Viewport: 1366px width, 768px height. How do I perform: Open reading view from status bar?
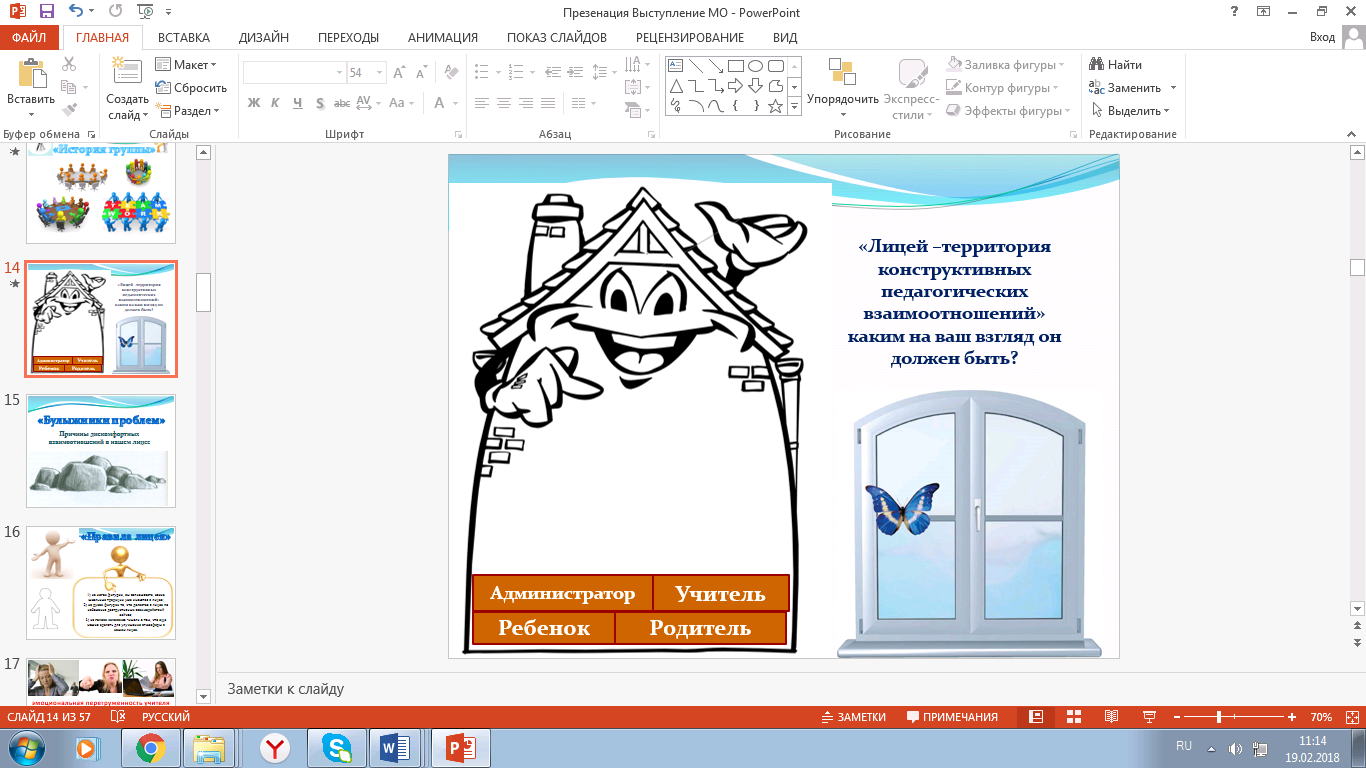click(1110, 717)
